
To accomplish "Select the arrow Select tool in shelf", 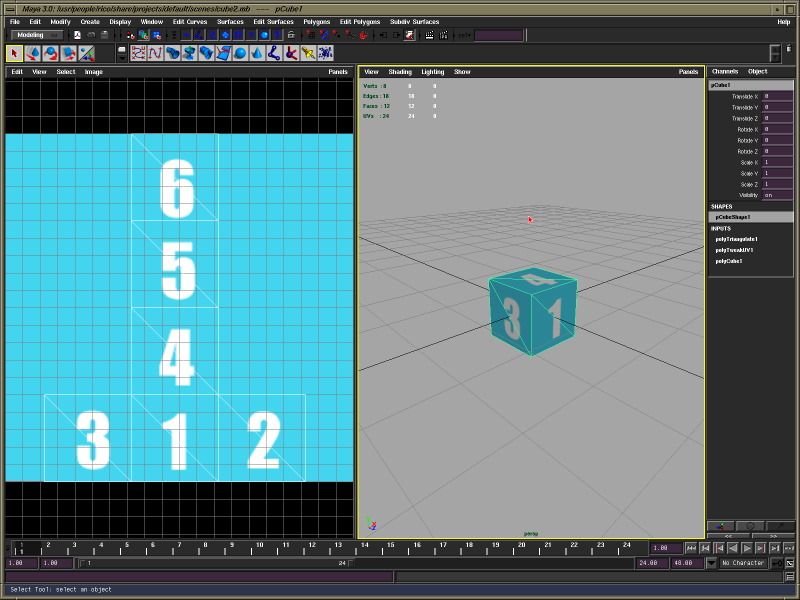I will [15, 52].
